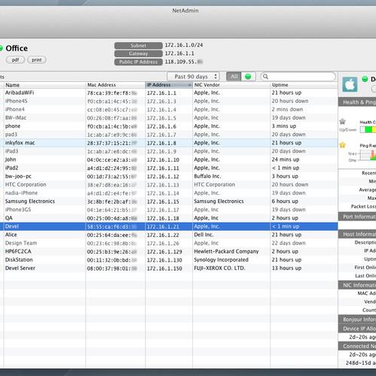Collapse the NIC Information section
The image size is (376, 376).
357,285
